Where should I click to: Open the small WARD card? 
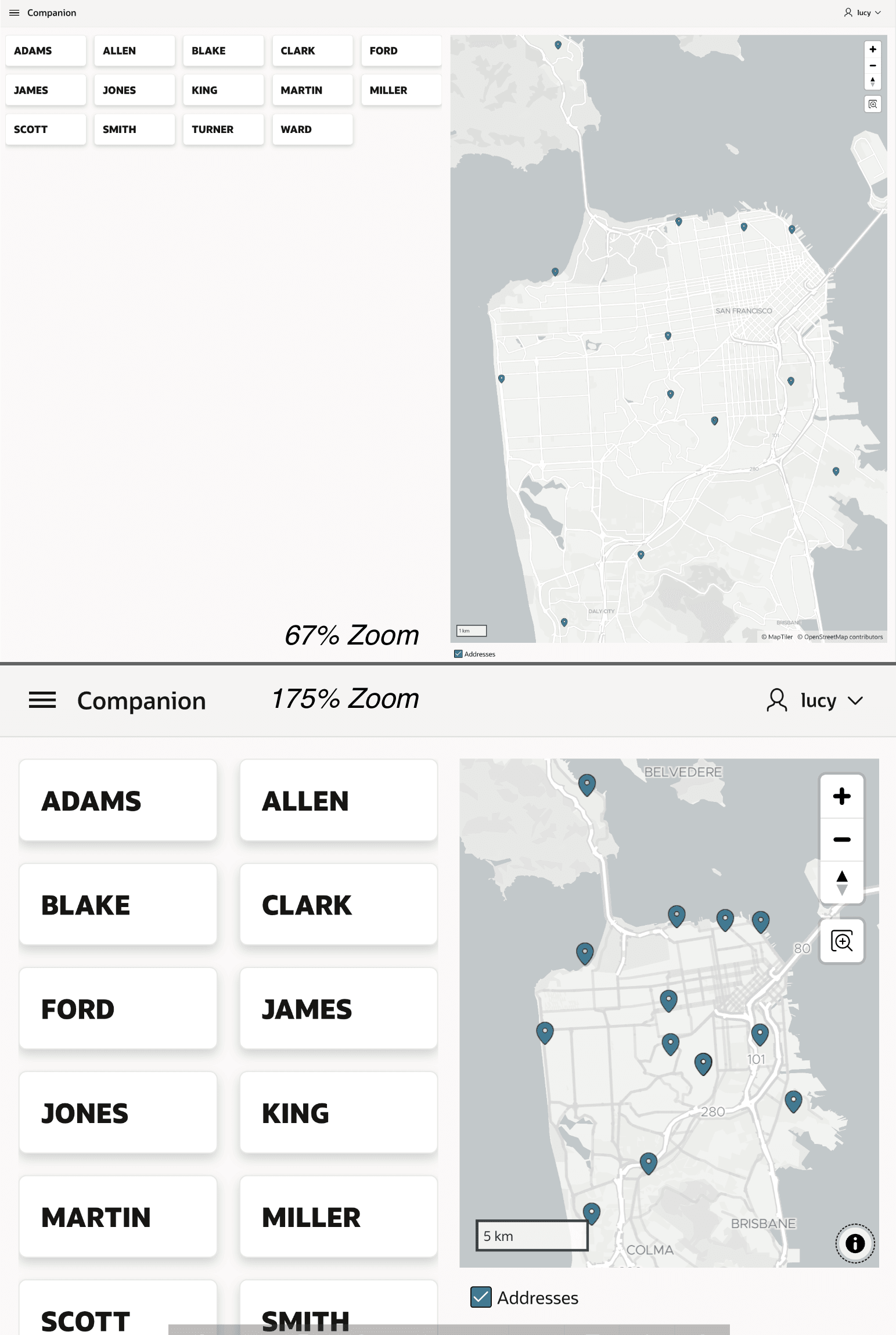(312, 129)
